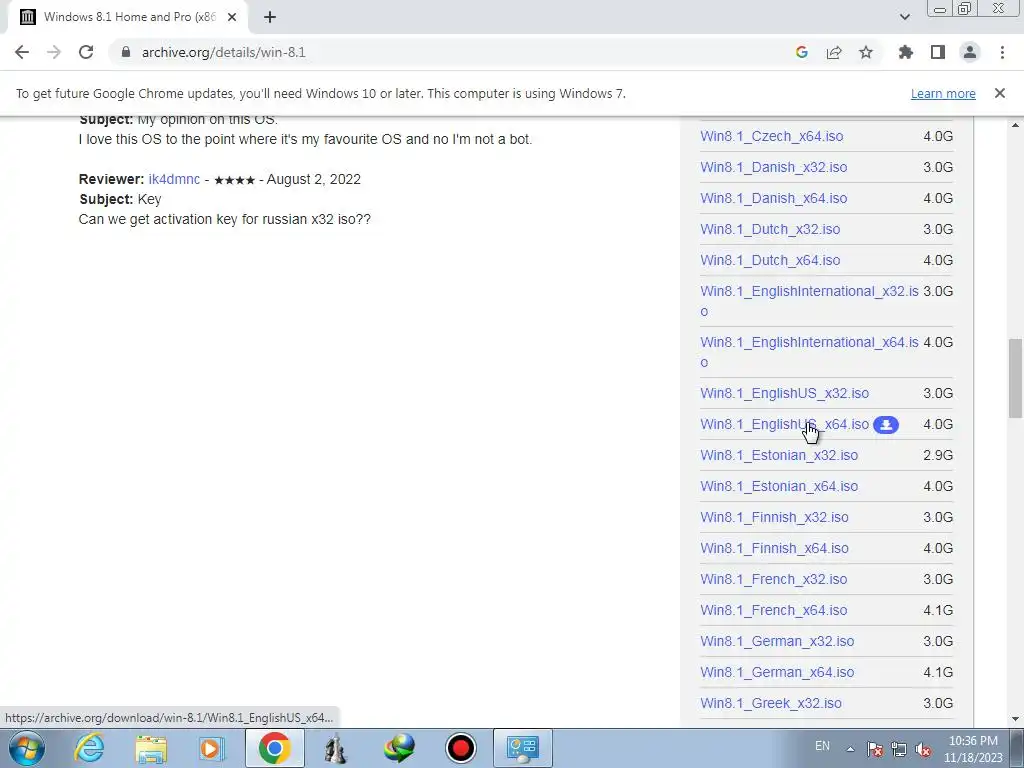Open Action Center flag icon in tray
The height and width of the screenshot is (768, 1024).
[874, 749]
